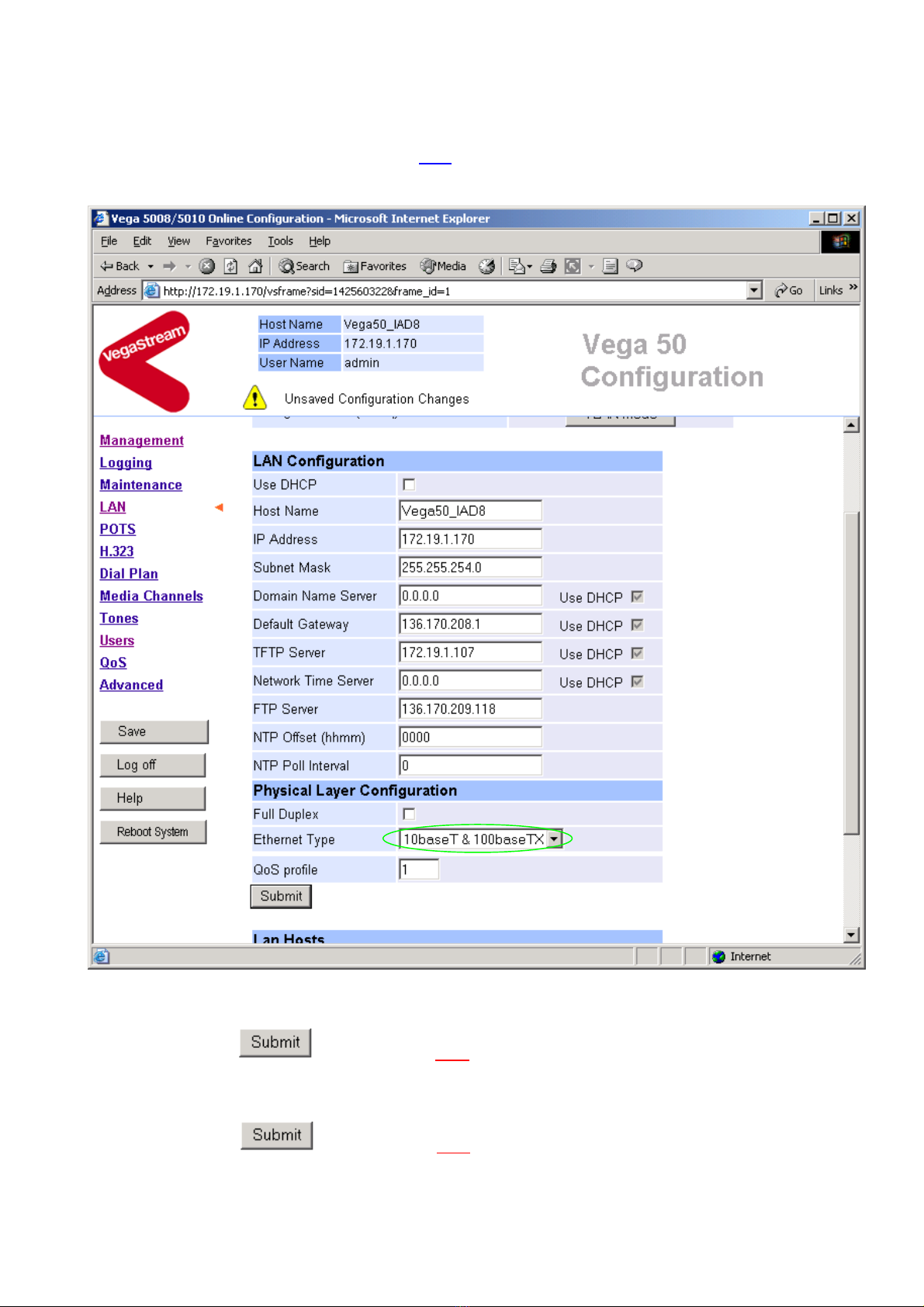924x1307 pixels.
Task: Click the Home icon in toolbar
Action: [255, 266]
